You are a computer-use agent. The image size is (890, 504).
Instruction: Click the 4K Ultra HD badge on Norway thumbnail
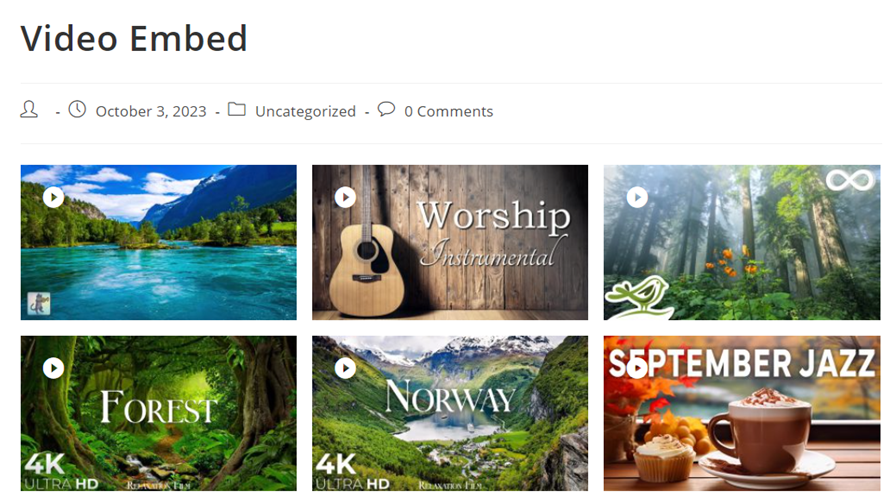[x=352, y=472]
